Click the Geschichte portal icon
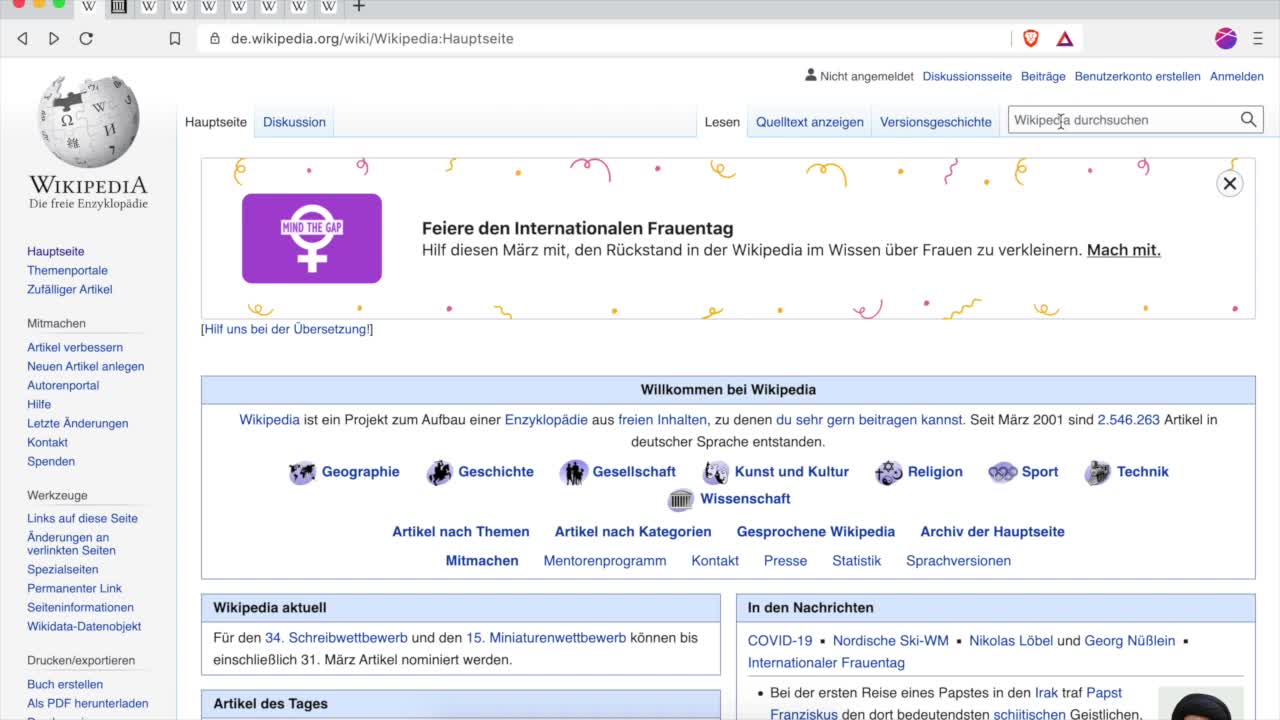The width and height of the screenshot is (1280, 720). point(439,473)
